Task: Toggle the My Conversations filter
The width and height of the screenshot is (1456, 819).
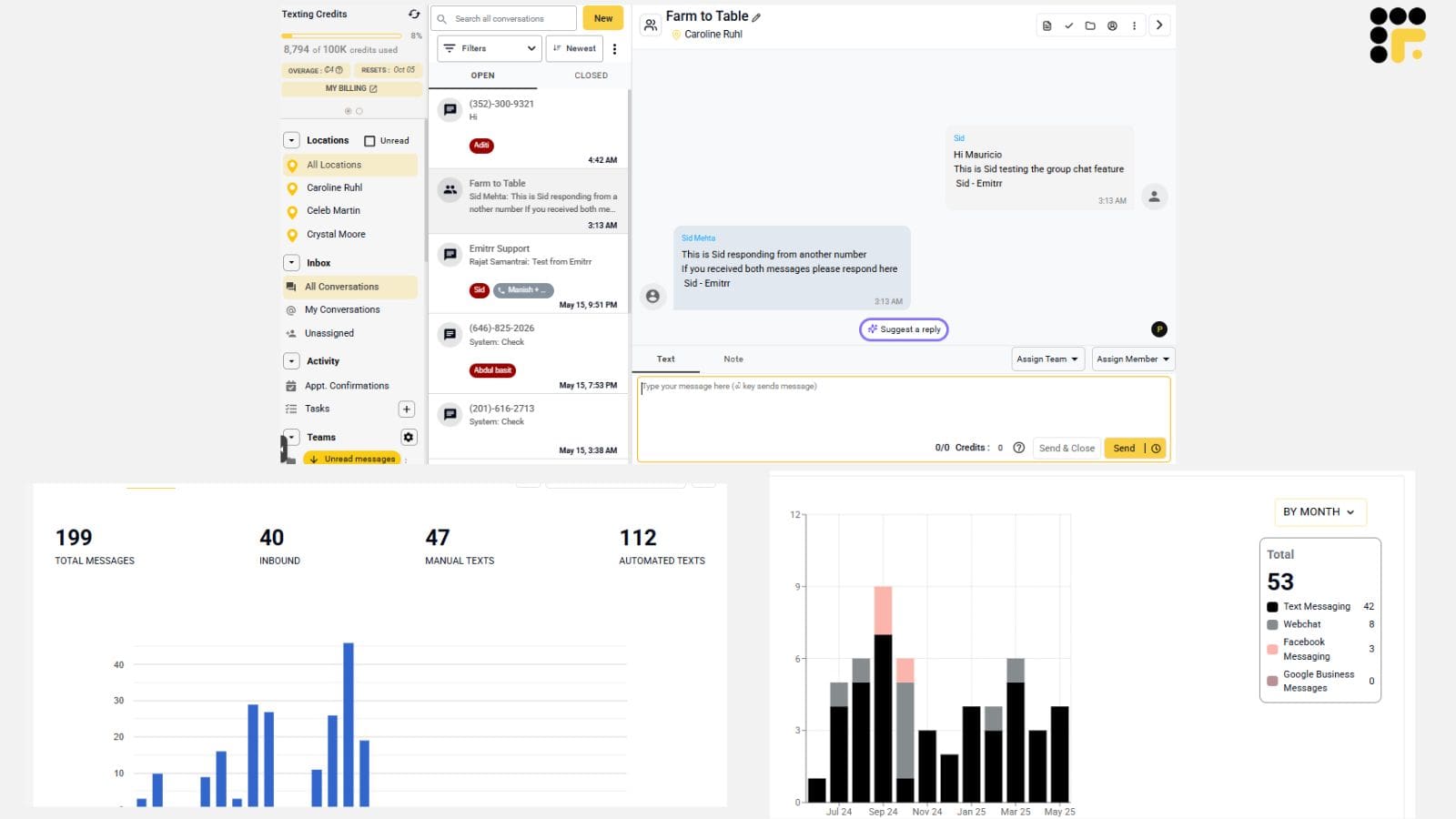Action: (x=343, y=309)
